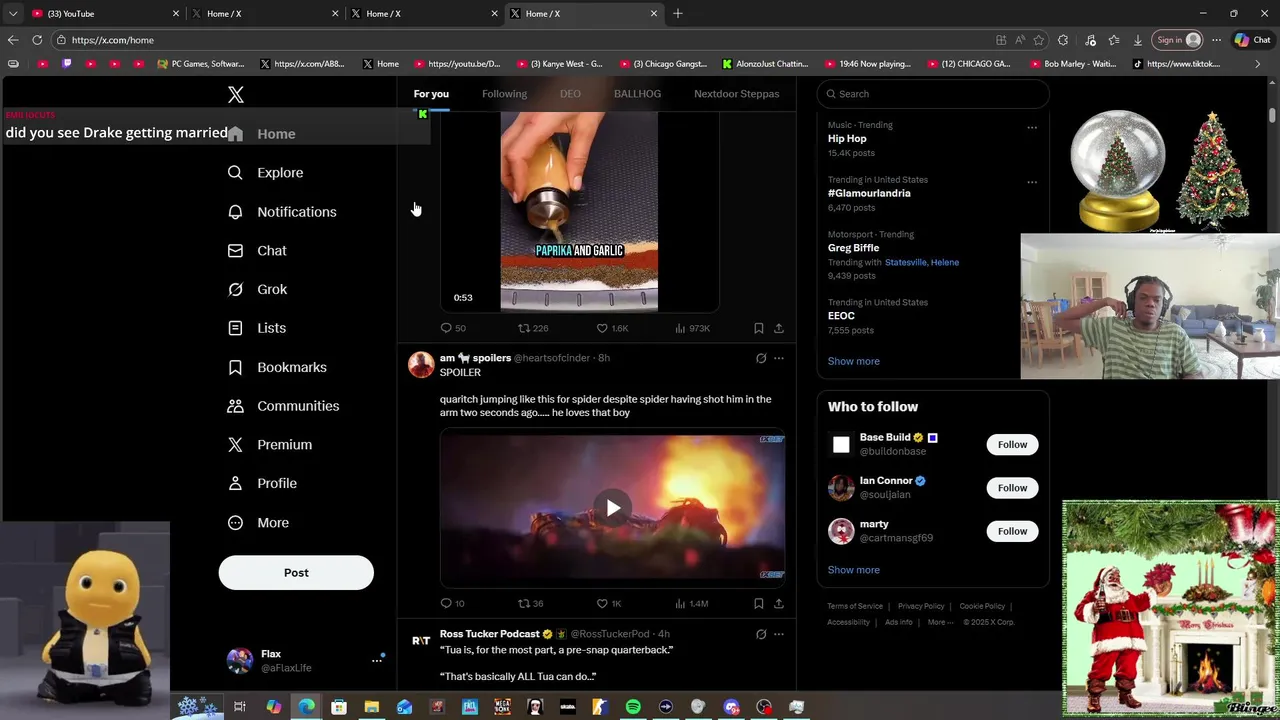This screenshot has height=720, width=1280.
Task: Refresh the browser page
Action: click(37, 40)
